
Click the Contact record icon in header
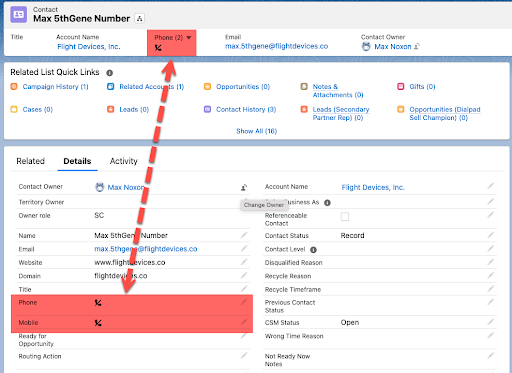point(18,14)
